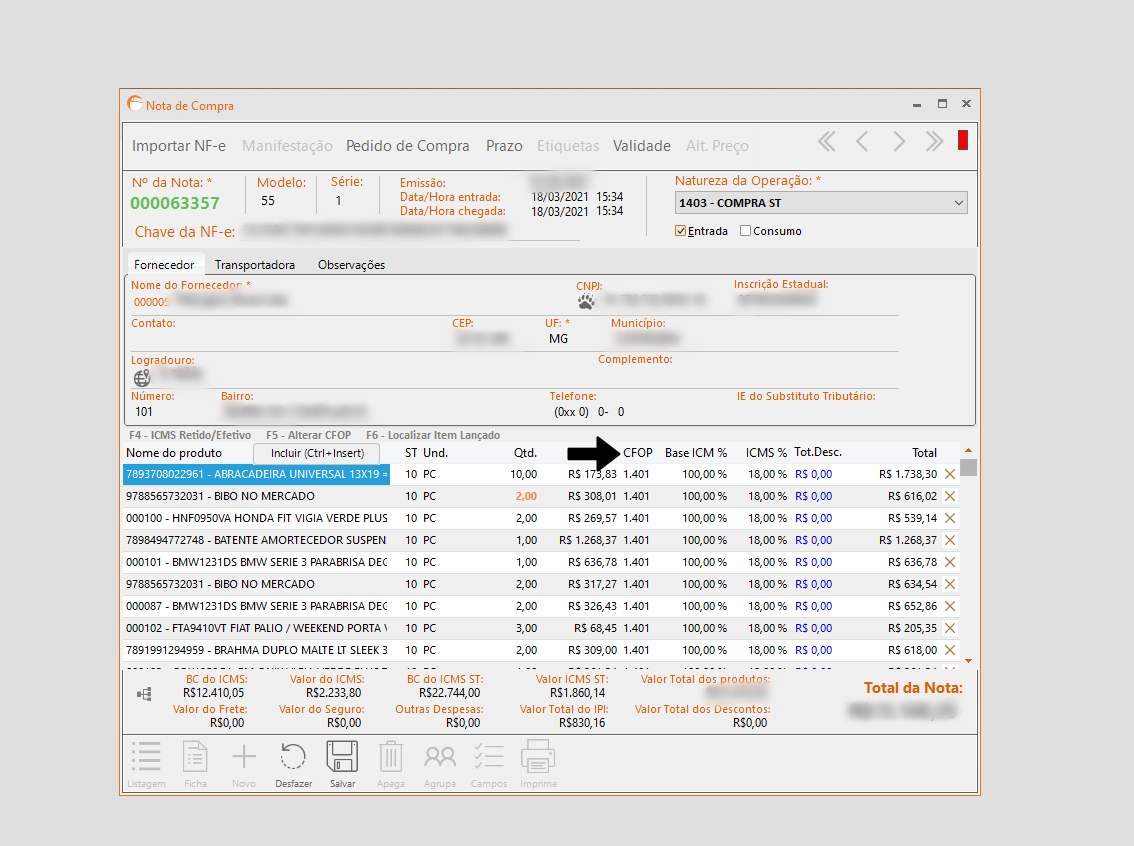Image resolution: width=1134 pixels, height=846 pixels.
Task: Switch to the Transportadora tab
Action: pyautogui.click(x=255, y=265)
